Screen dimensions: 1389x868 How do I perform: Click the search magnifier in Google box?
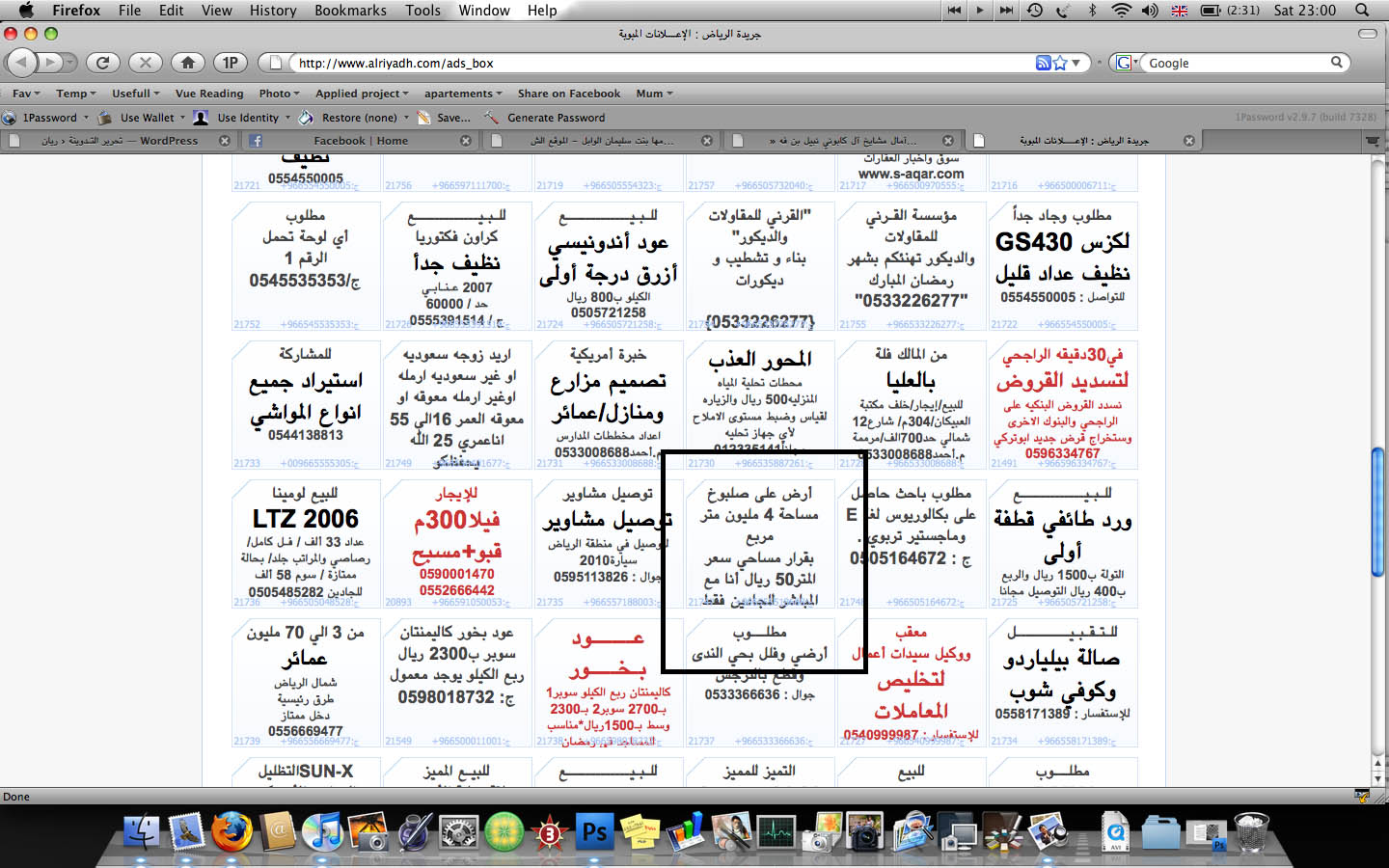click(x=1337, y=63)
